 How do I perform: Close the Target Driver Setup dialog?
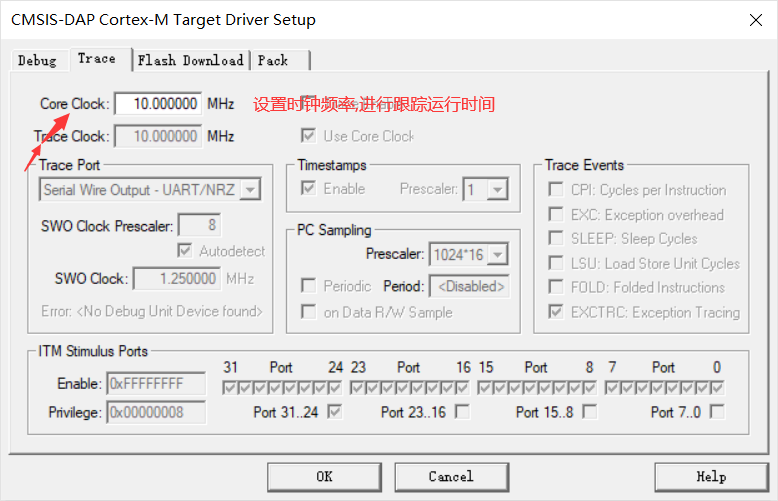point(756,20)
